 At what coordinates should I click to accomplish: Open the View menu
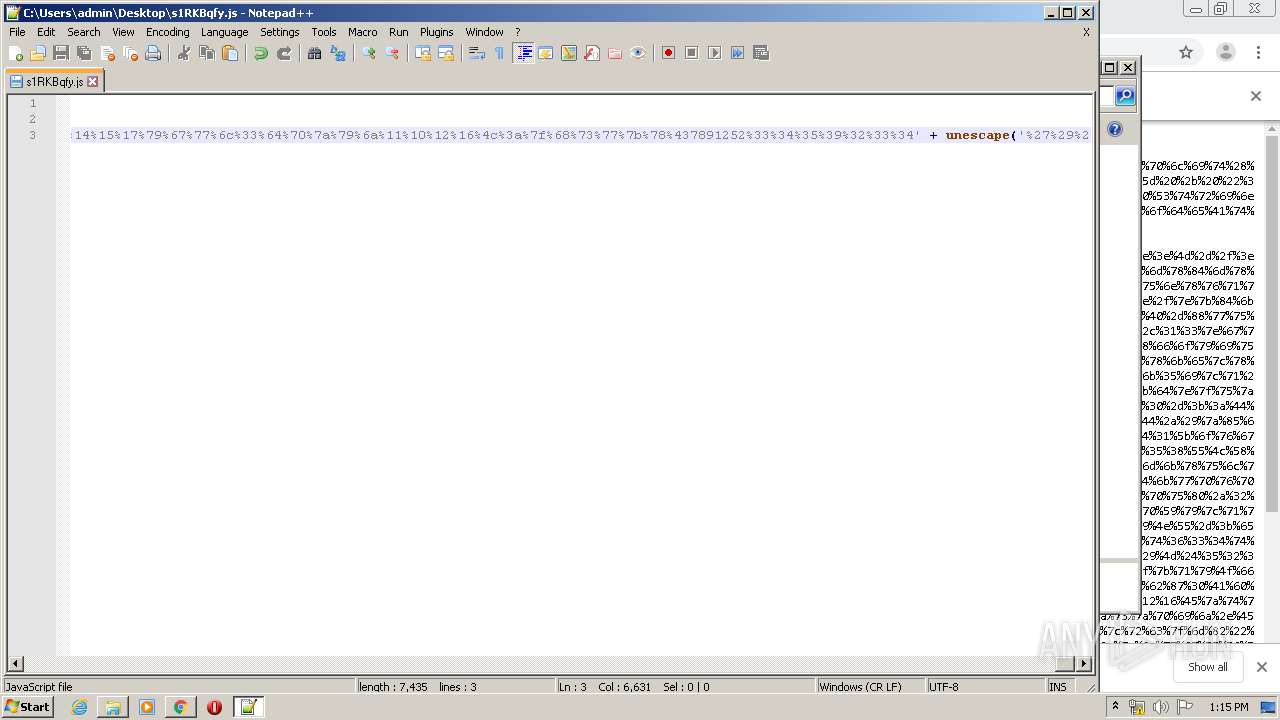click(123, 32)
